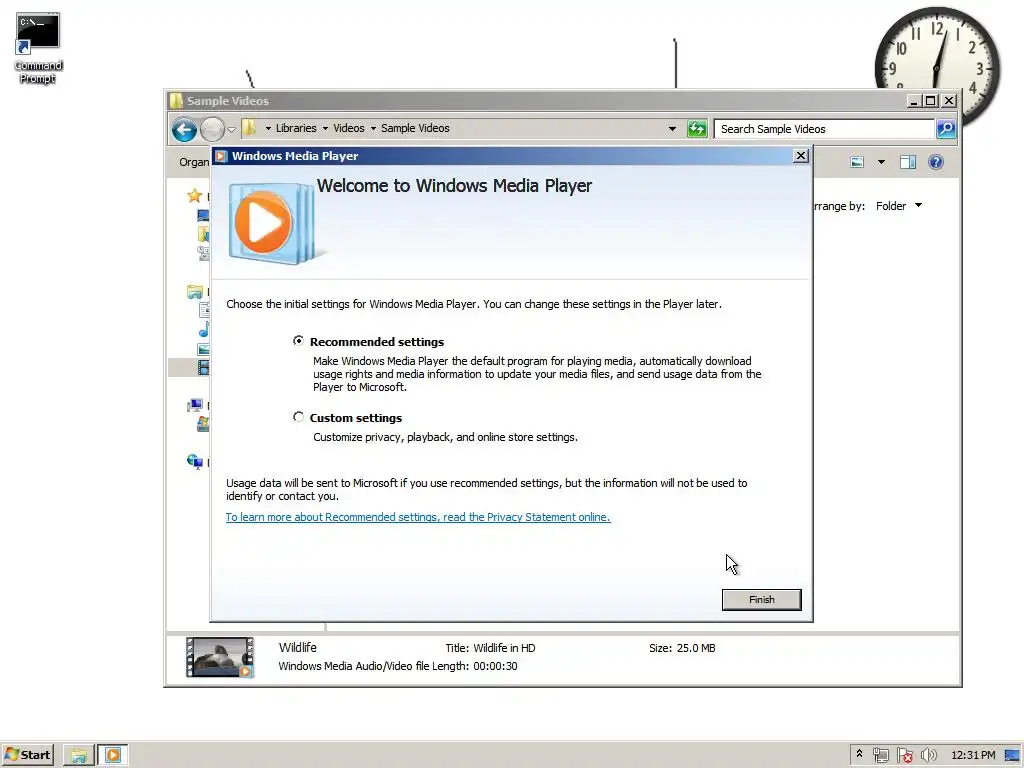Open the Start menu
This screenshot has height=768, width=1024.
[27, 755]
